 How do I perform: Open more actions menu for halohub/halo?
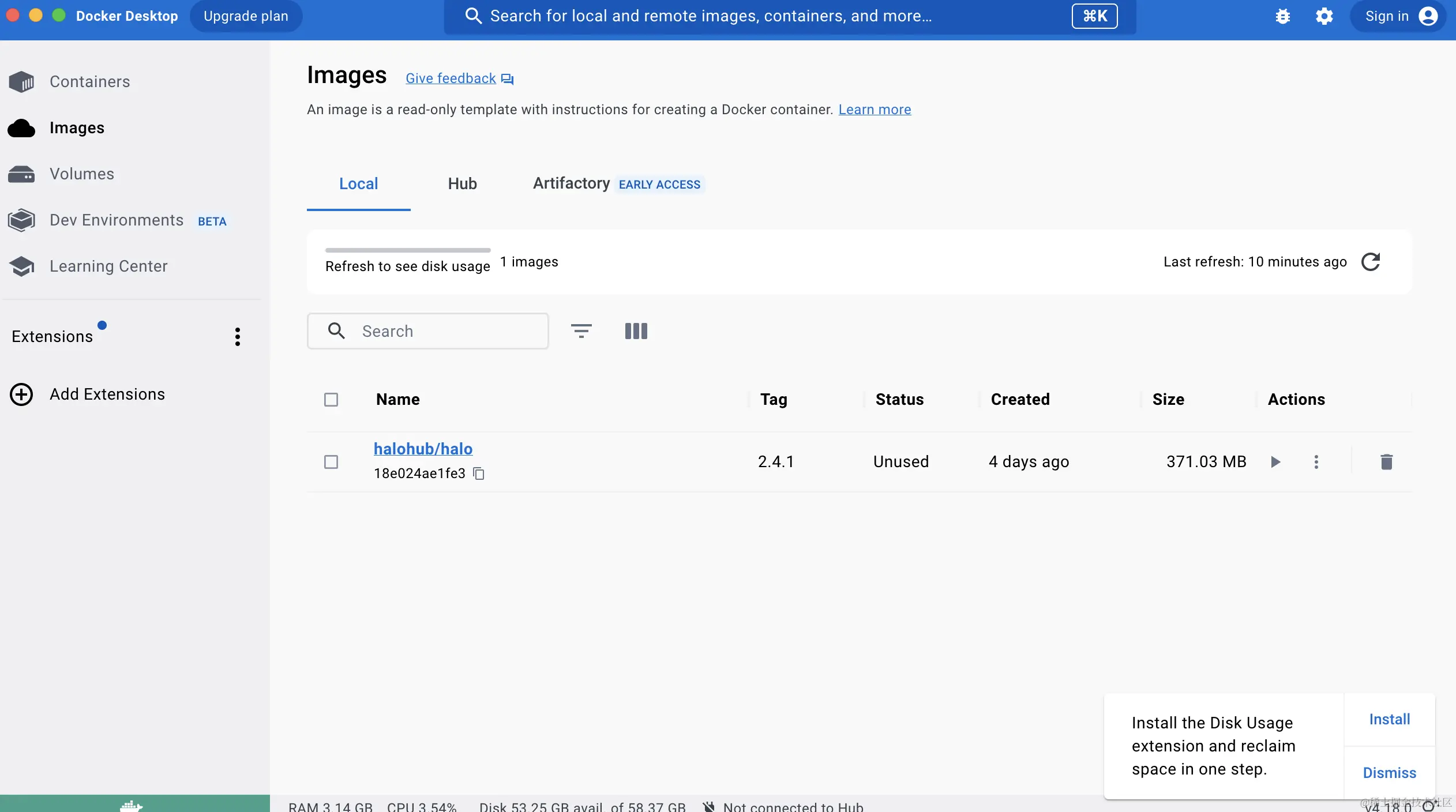pyautogui.click(x=1316, y=462)
